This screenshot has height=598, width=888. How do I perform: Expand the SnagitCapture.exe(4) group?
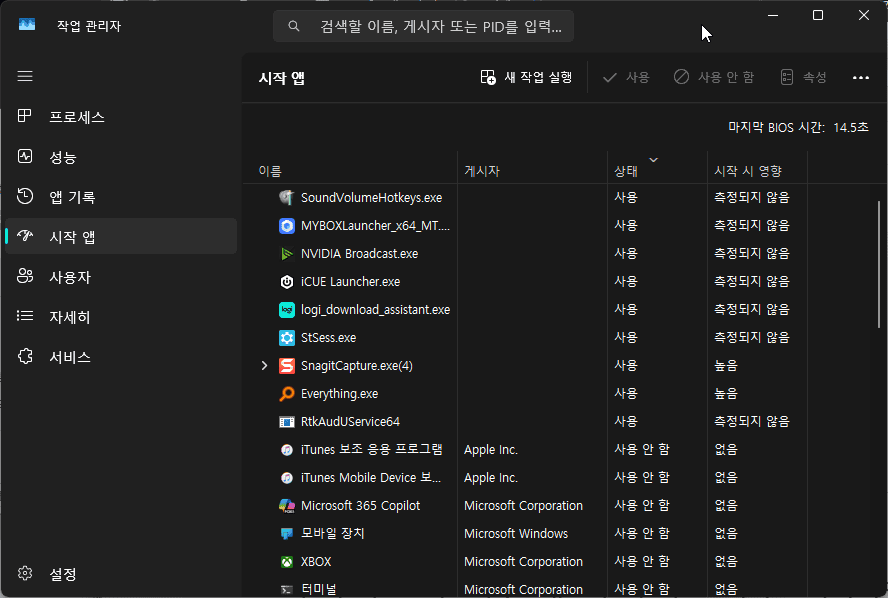[x=264, y=365]
